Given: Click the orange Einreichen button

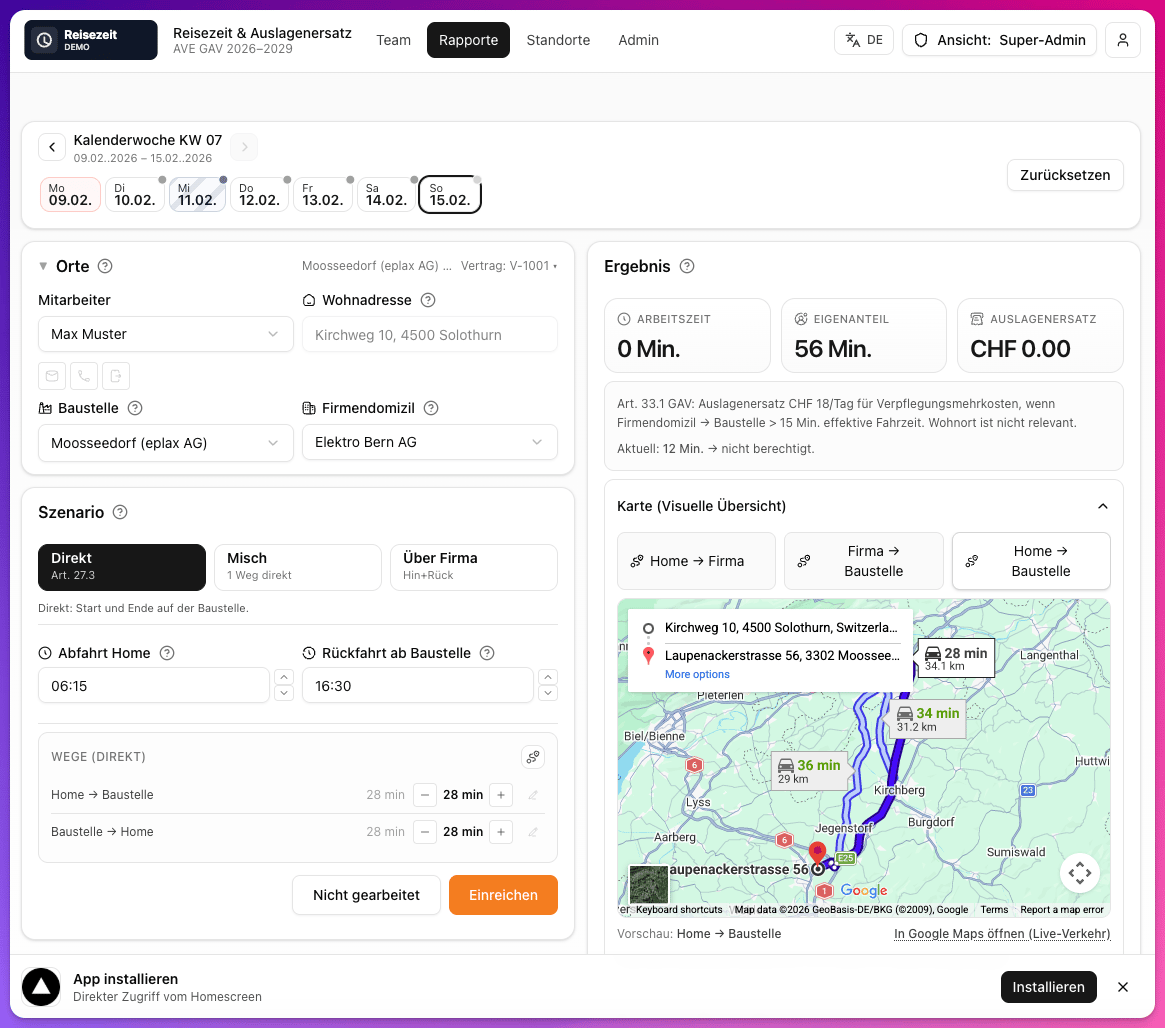Looking at the screenshot, I should pyautogui.click(x=503, y=895).
